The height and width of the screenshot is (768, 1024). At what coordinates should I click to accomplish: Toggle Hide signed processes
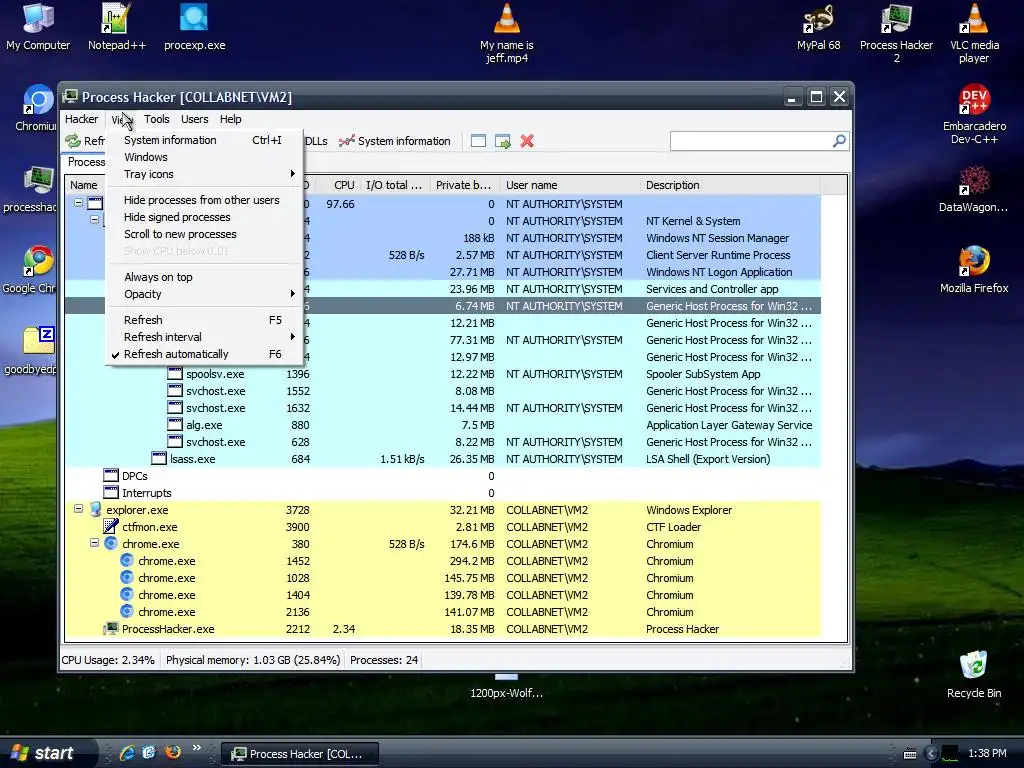[202, 217]
